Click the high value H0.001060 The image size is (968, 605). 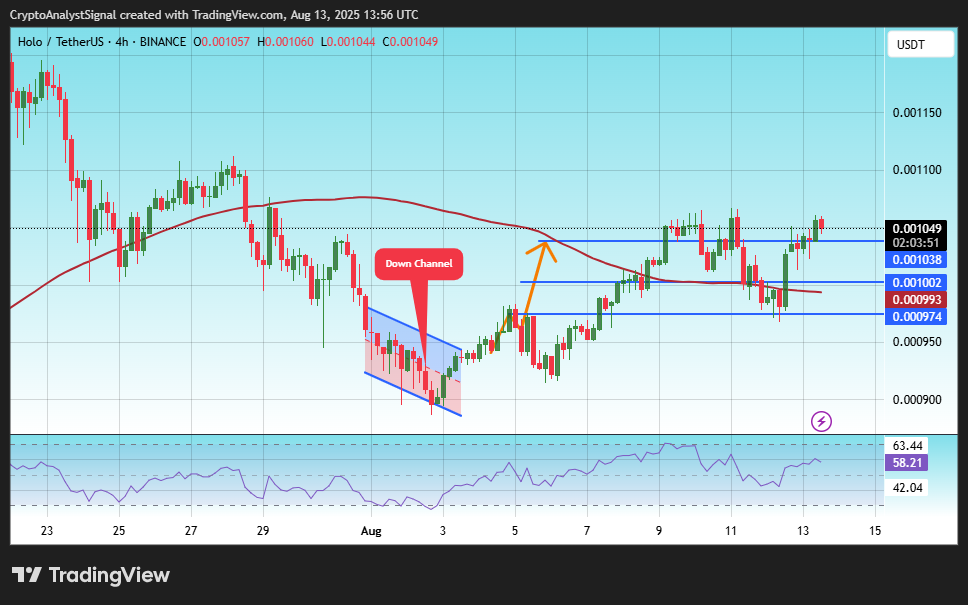tap(285, 42)
